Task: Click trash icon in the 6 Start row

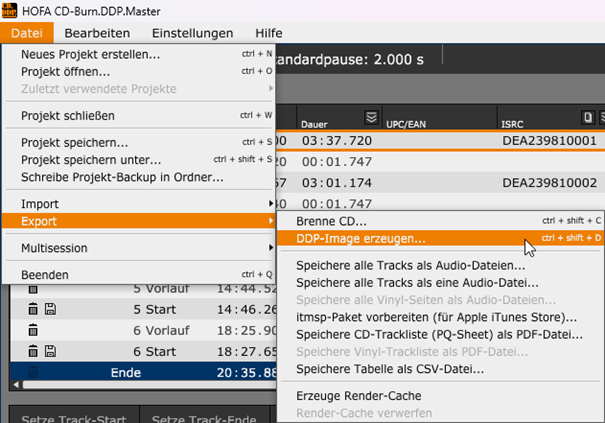Action: tap(33, 351)
